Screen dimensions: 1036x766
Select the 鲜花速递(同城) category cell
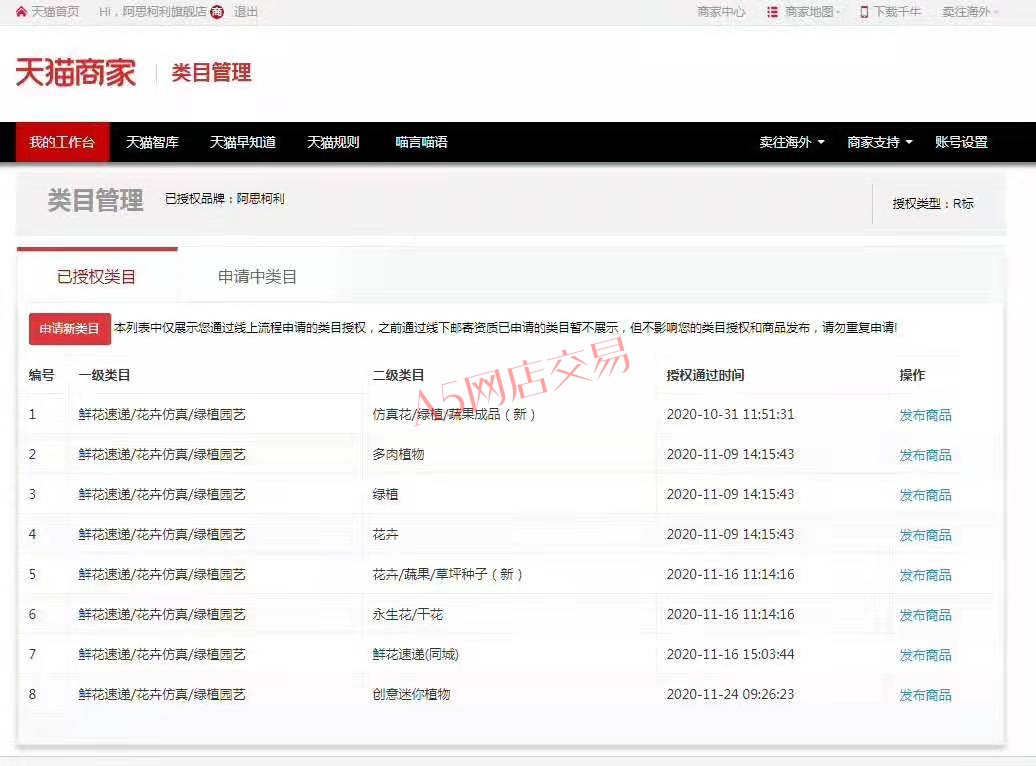[x=415, y=654]
